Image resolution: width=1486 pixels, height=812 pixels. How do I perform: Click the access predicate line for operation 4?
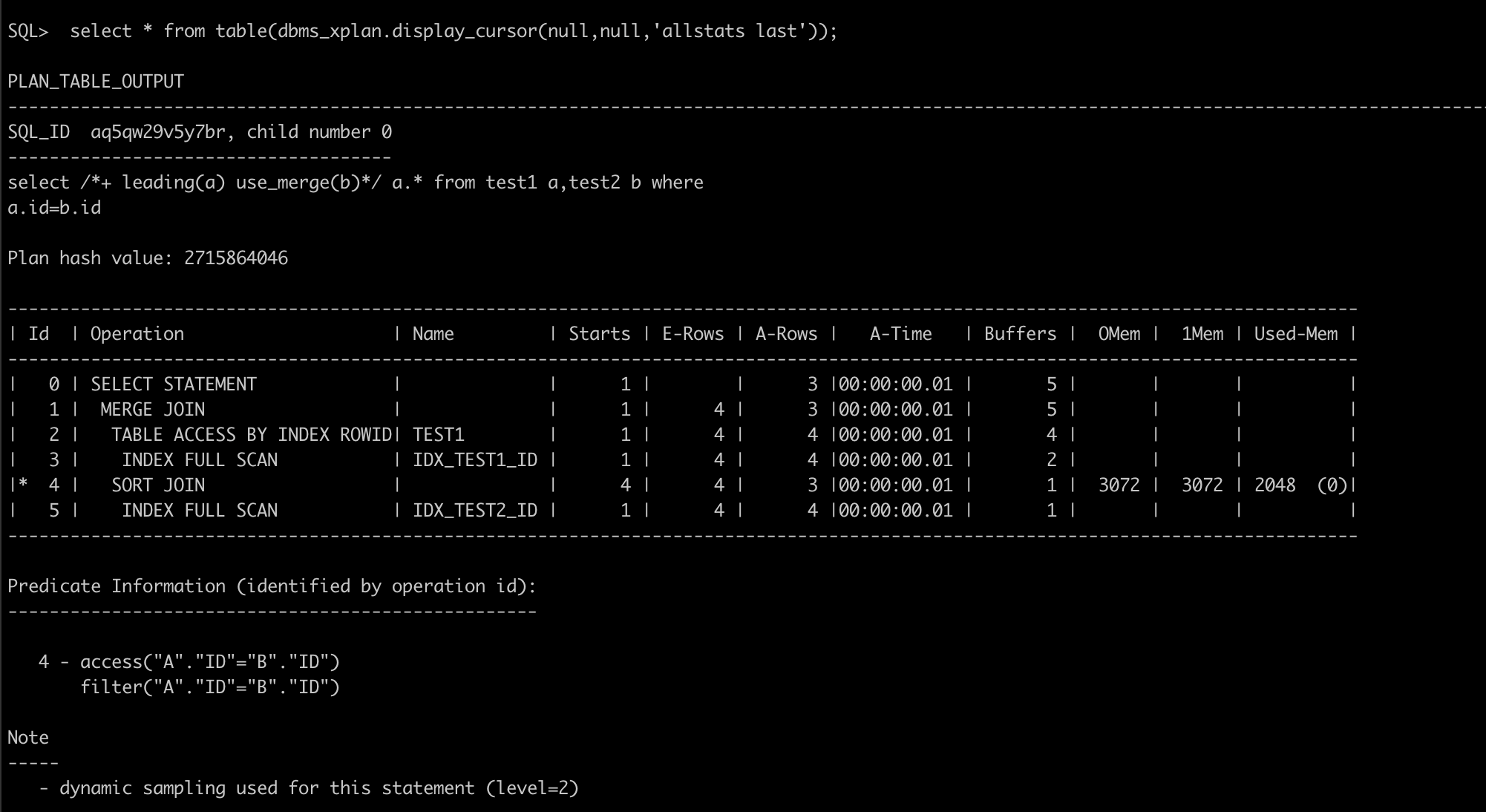(209, 662)
